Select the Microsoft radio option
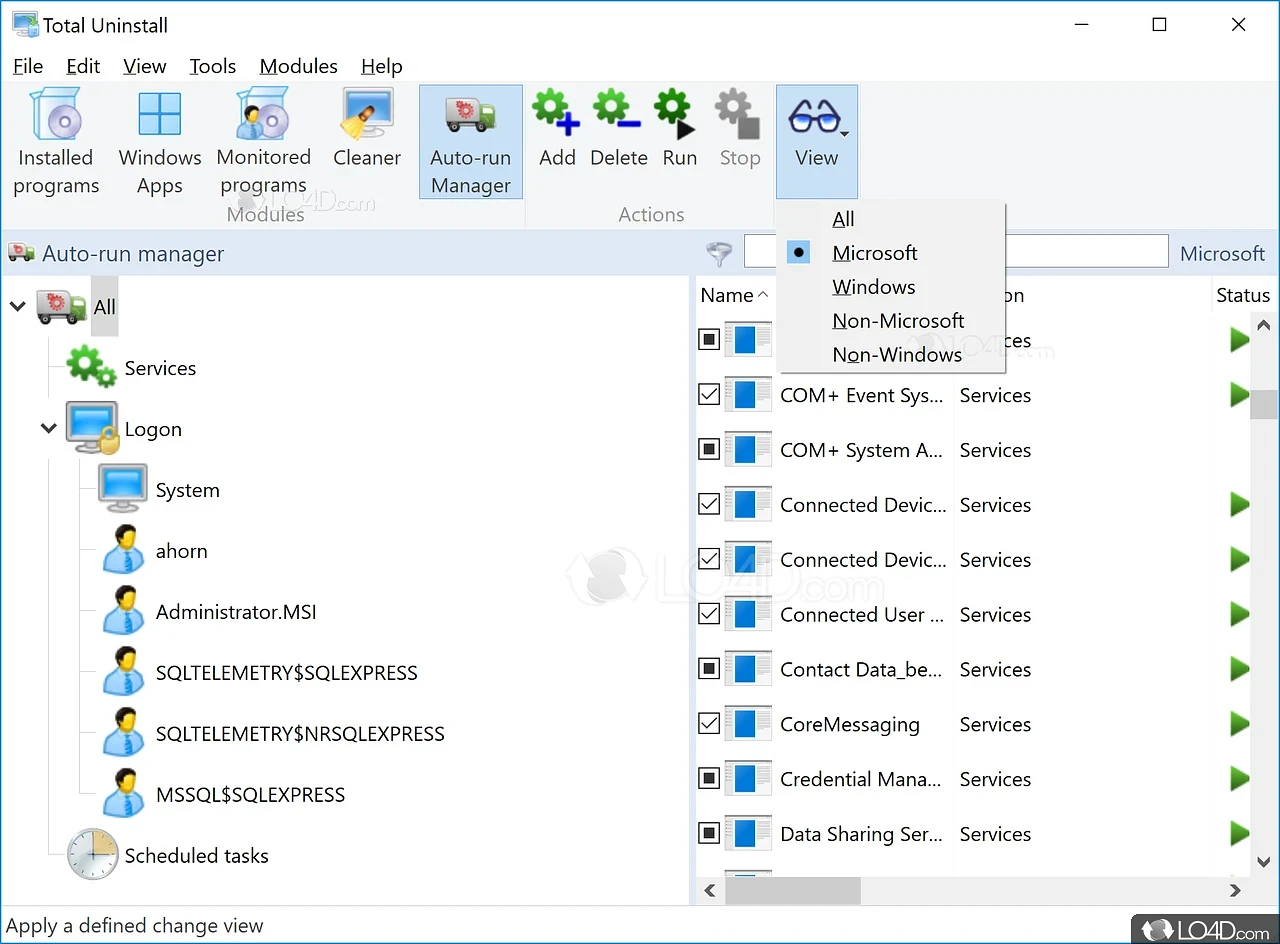This screenshot has height=944, width=1280. 874,253
